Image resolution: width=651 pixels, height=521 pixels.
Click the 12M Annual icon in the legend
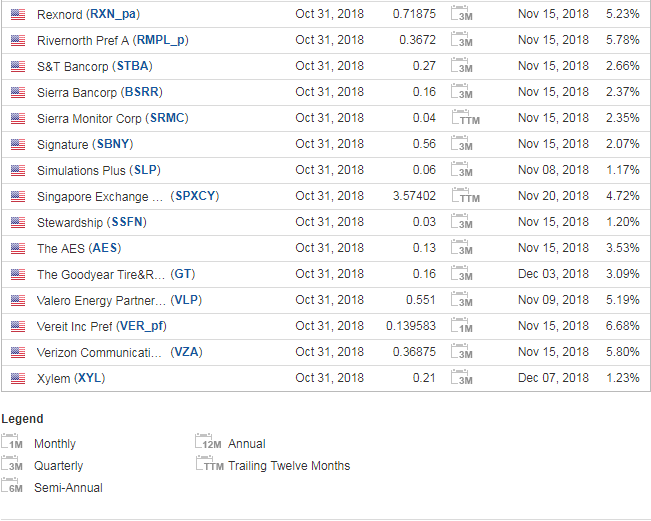pyautogui.click(x=208, y=442)
